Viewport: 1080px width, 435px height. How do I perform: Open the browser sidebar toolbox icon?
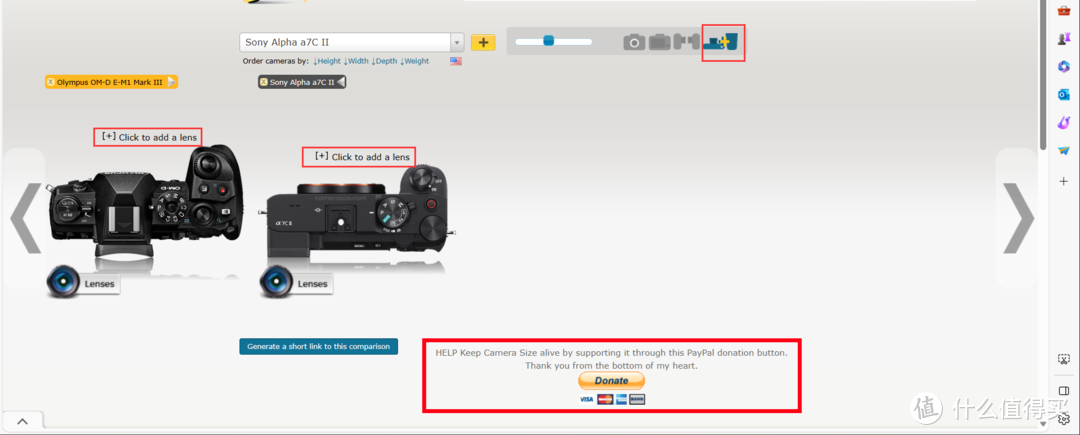(x=1063, y=10)
